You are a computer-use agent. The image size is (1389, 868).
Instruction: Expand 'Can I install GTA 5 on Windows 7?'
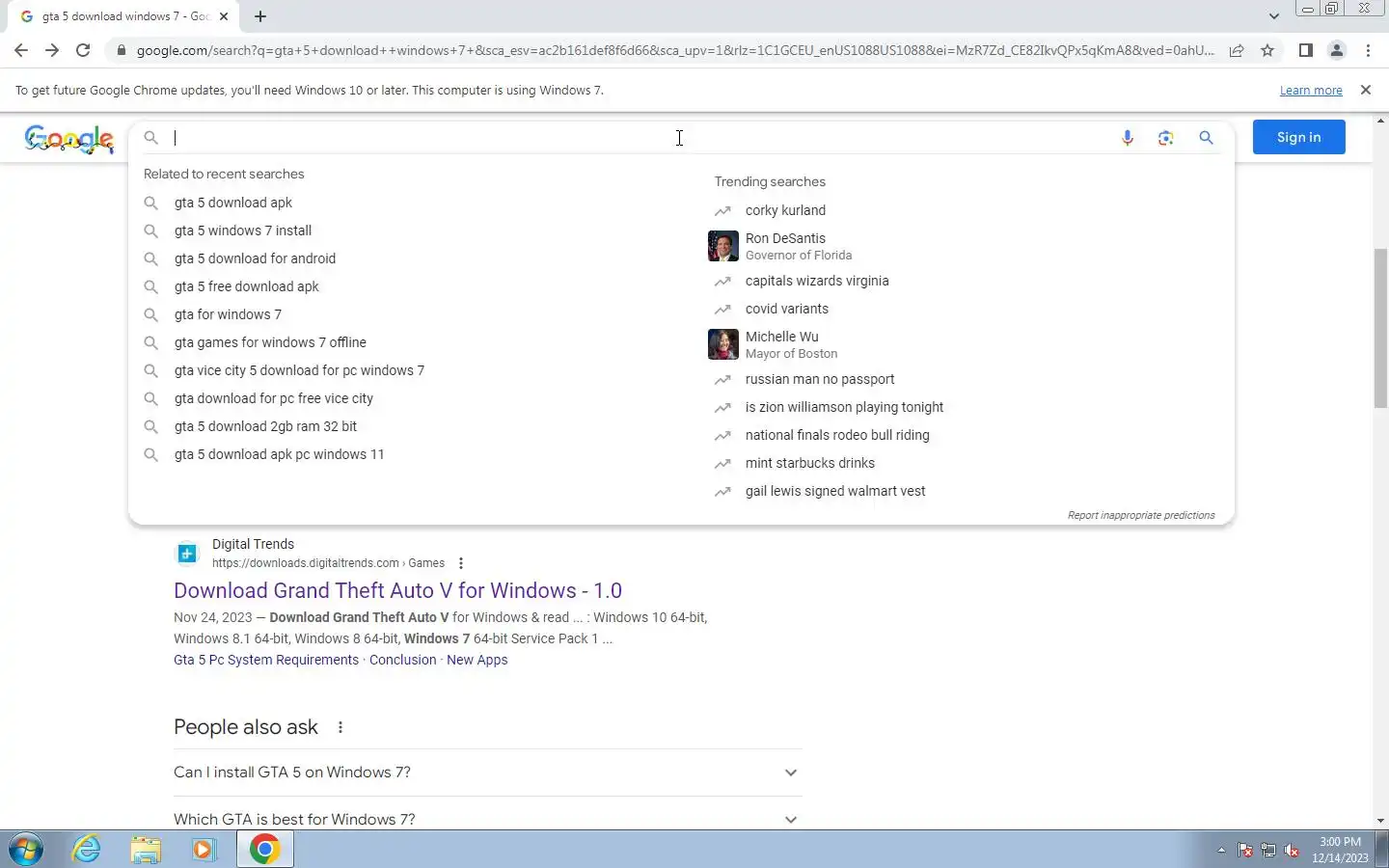tap(487, 773)
